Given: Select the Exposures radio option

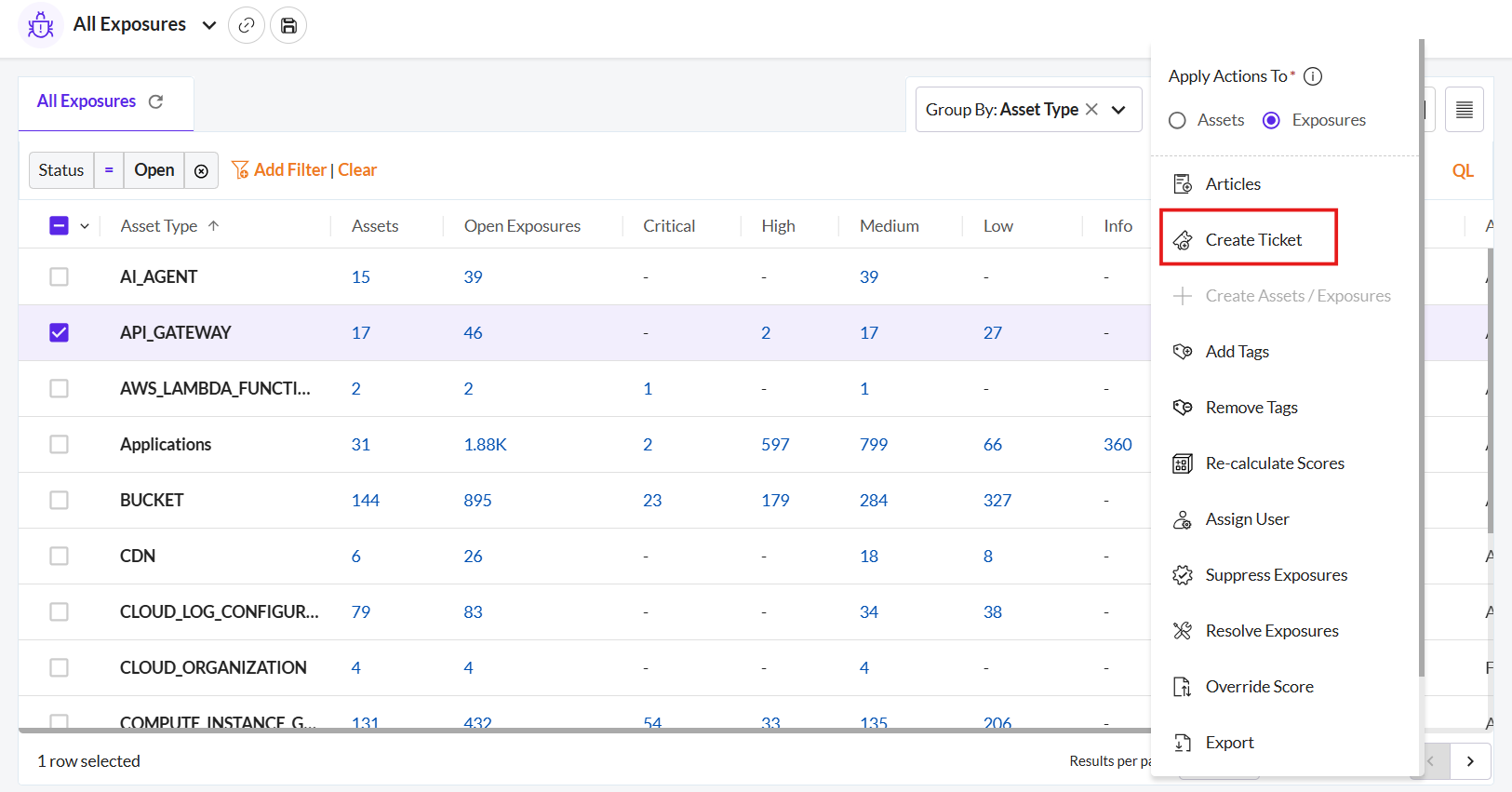Looking at the screenshot, I should [x=1271, y=120].
